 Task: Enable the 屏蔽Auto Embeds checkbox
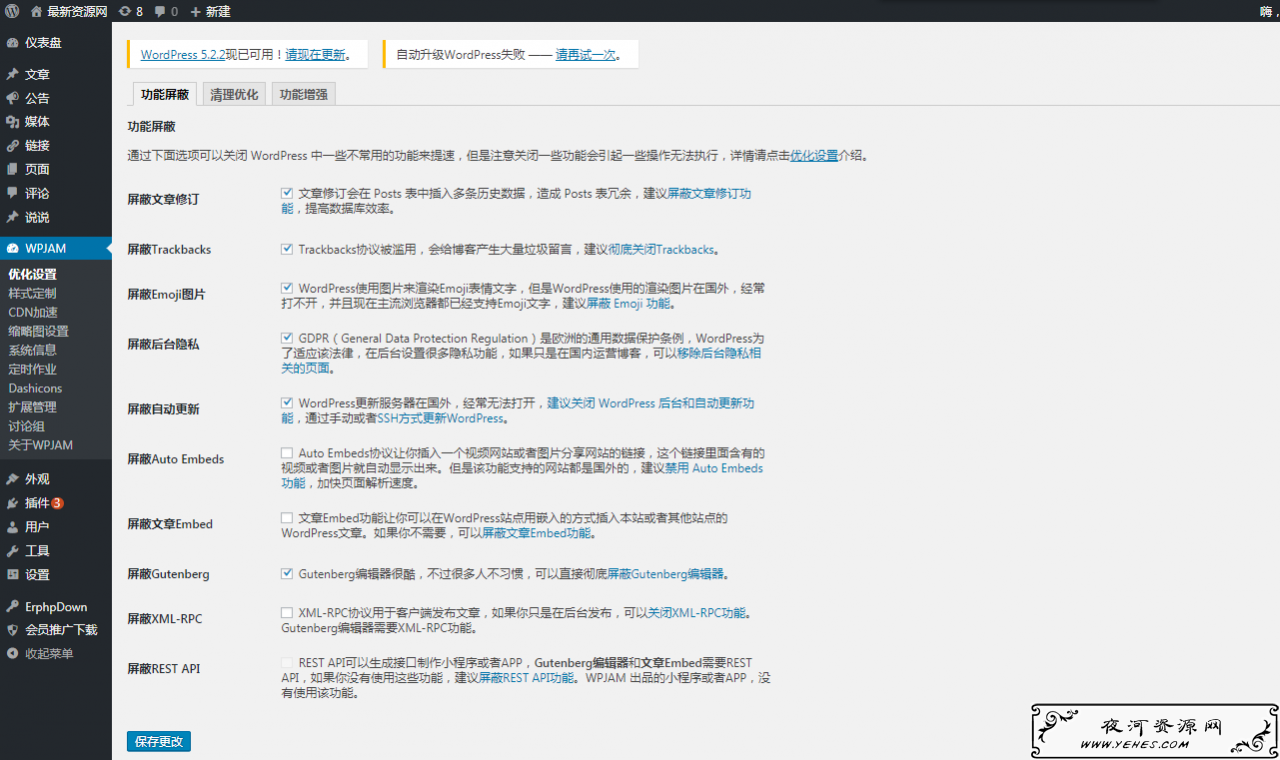287,453
